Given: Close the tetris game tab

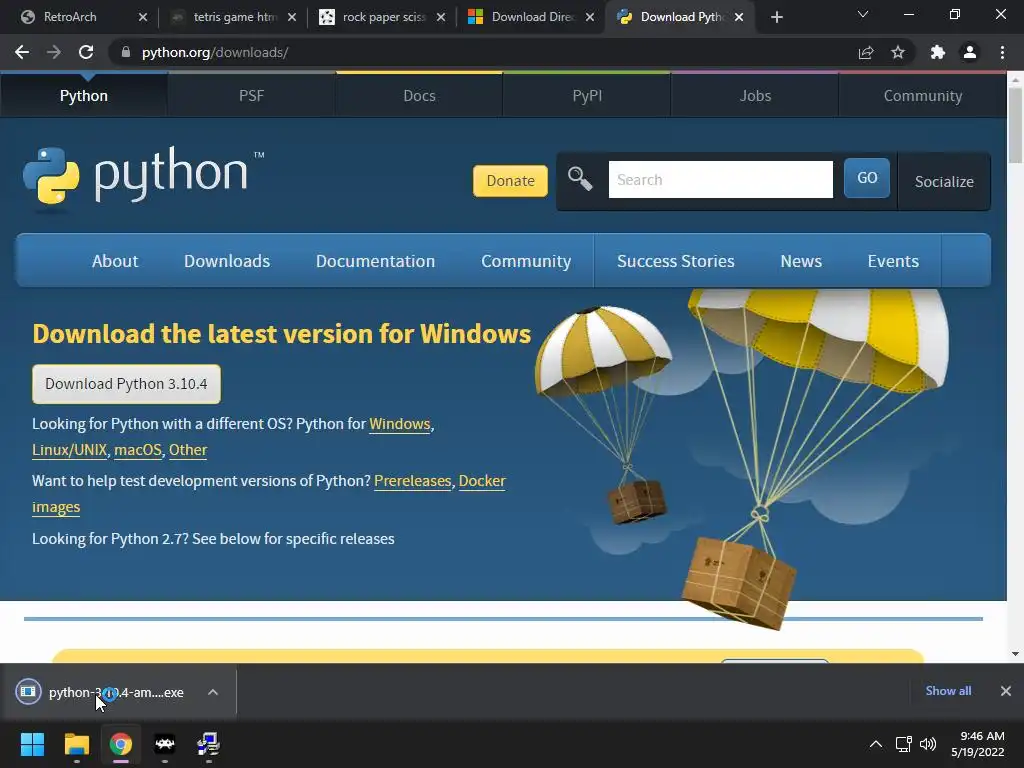Looking at the screenshot, I should pos(292,17).
